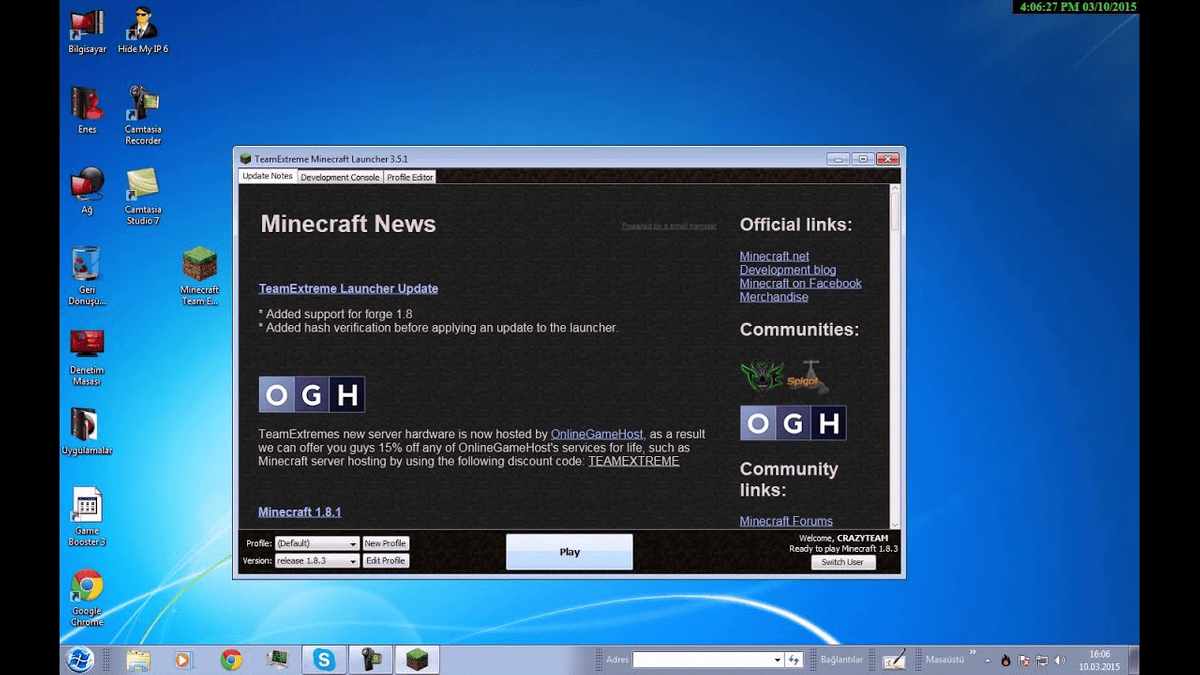Open the Action Center flag in the tray
1200x675 pixels.
click(x=1025, y=660)
